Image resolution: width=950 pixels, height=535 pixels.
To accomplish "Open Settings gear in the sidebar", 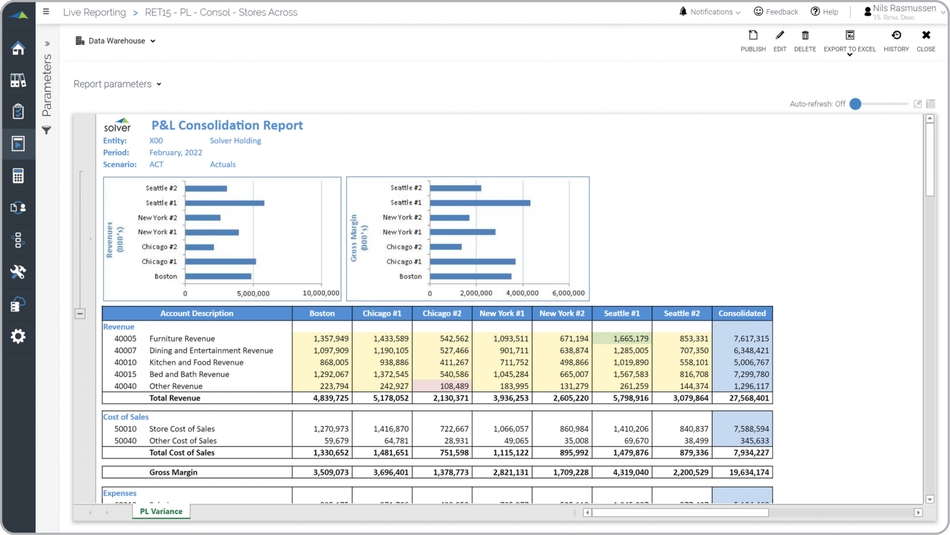I will tap(18, 337).
